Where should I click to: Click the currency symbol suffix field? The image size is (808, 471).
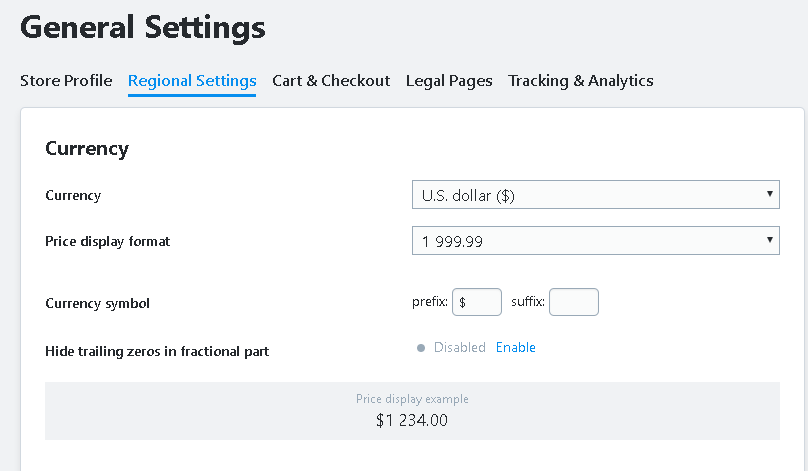point(574,302)
